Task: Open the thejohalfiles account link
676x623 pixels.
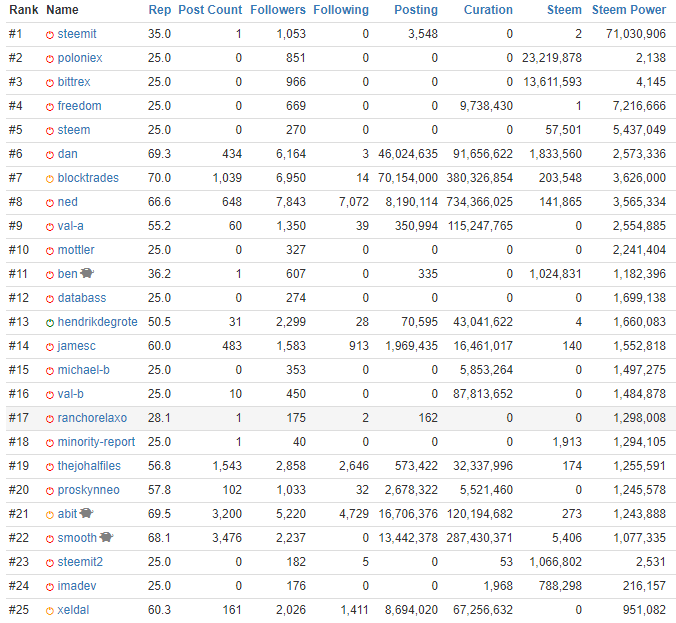Action: point(89,466)
